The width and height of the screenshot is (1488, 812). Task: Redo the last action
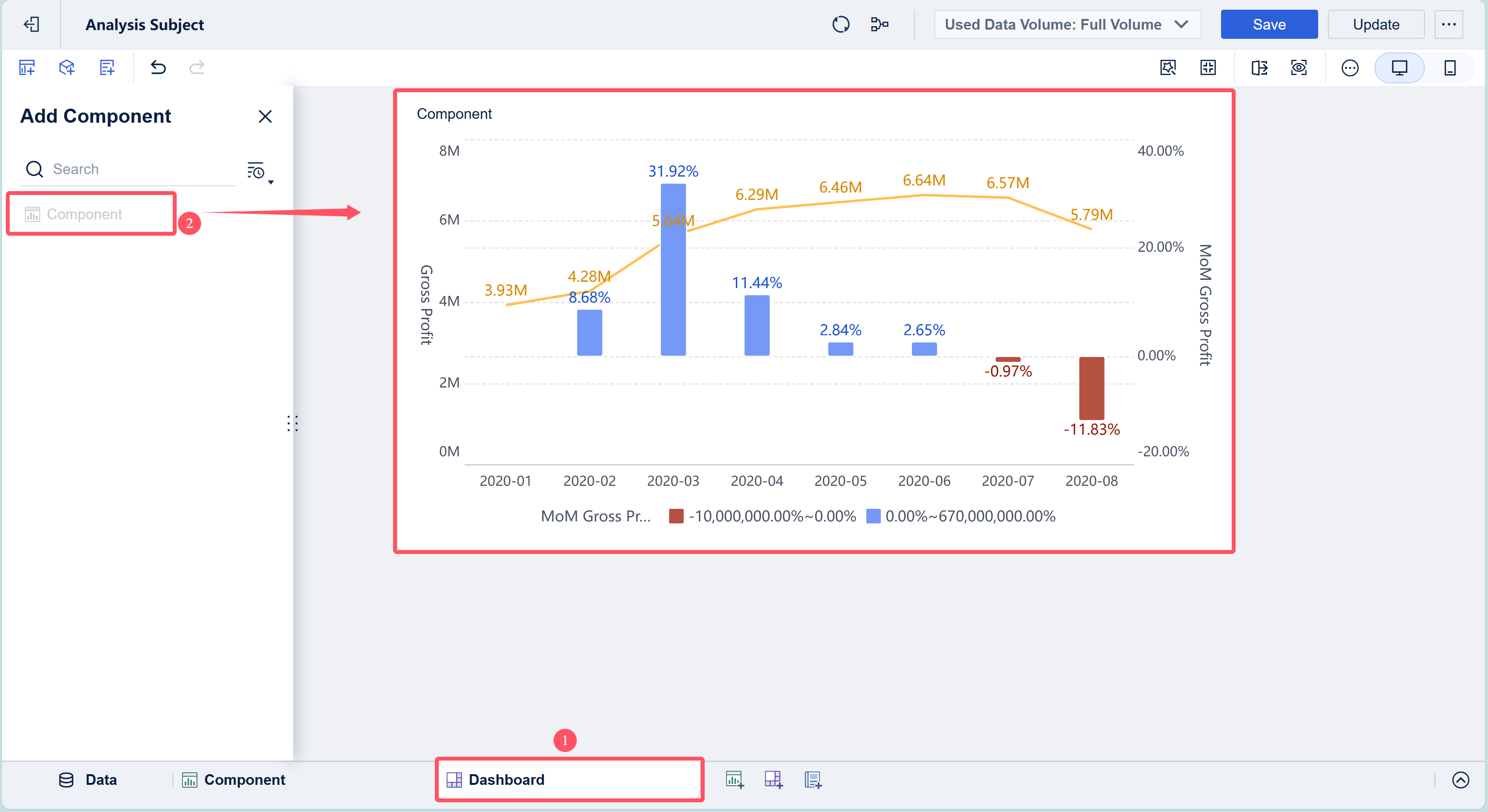[x=197, y=67]
